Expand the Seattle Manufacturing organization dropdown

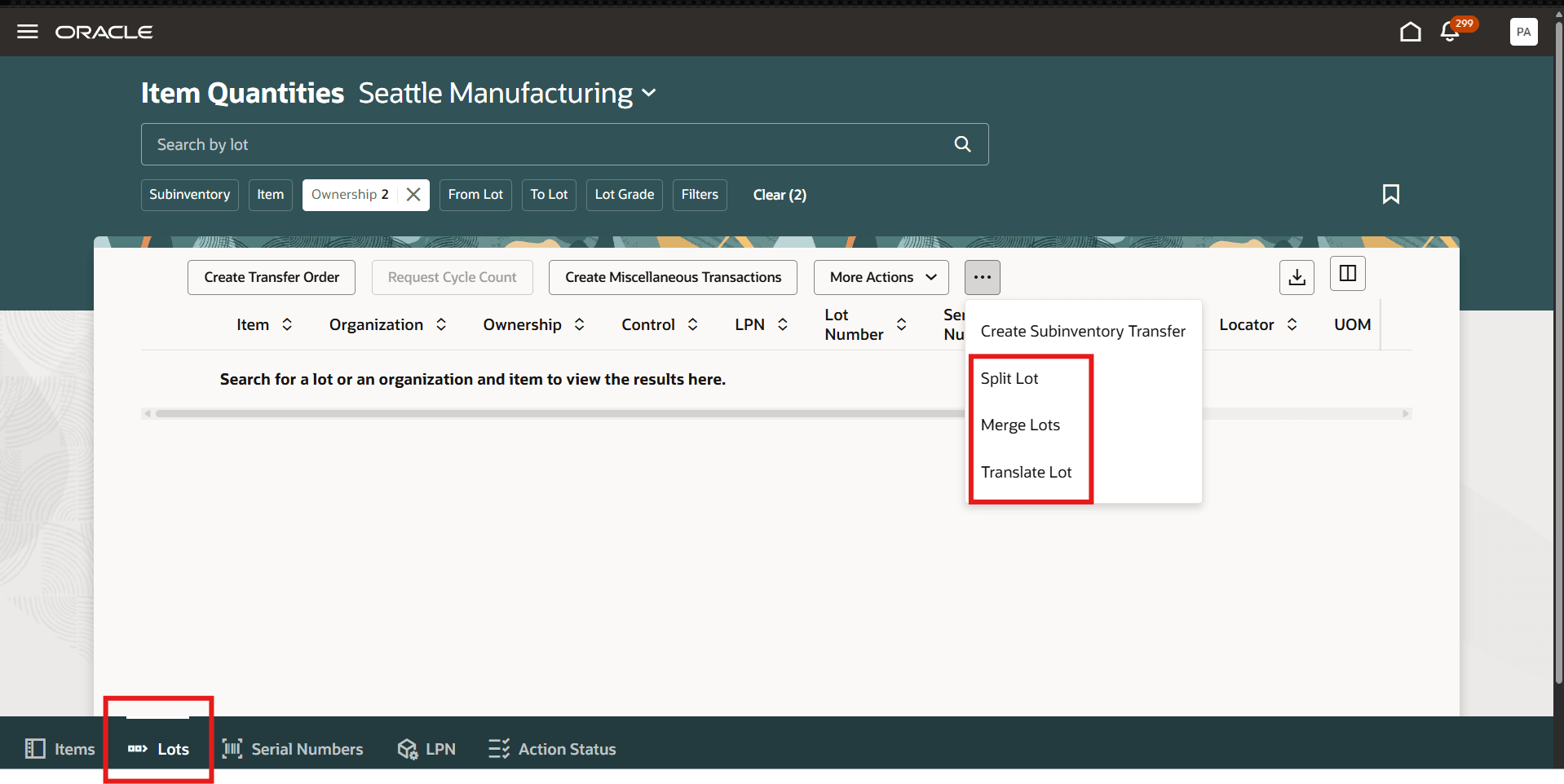pyautogui.click(x=649, y=93)
